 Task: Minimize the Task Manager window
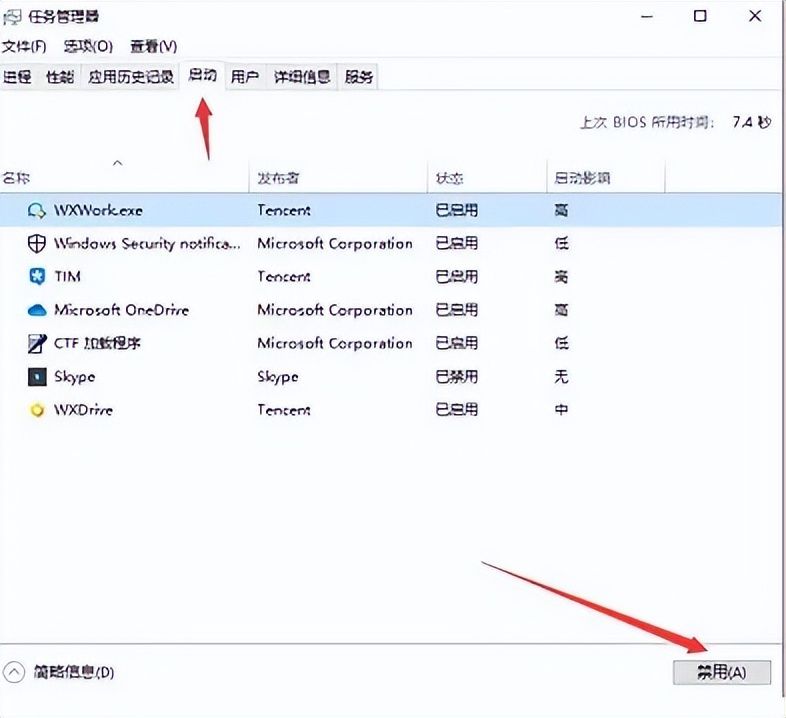point(647,17)
